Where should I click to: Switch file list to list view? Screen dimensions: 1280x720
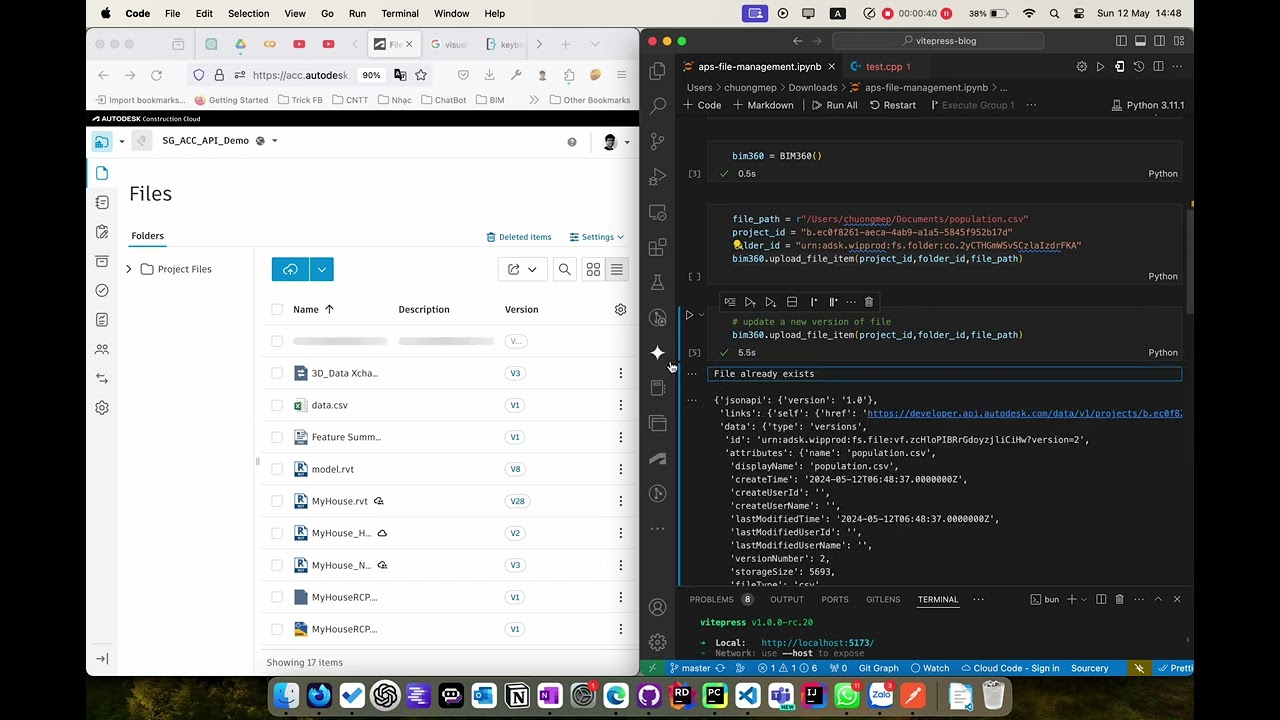point(617,269)
